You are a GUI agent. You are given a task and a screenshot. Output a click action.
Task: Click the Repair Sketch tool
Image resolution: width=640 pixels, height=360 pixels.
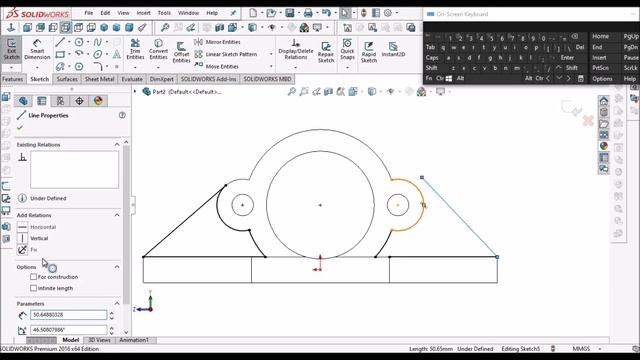[326, 52]
